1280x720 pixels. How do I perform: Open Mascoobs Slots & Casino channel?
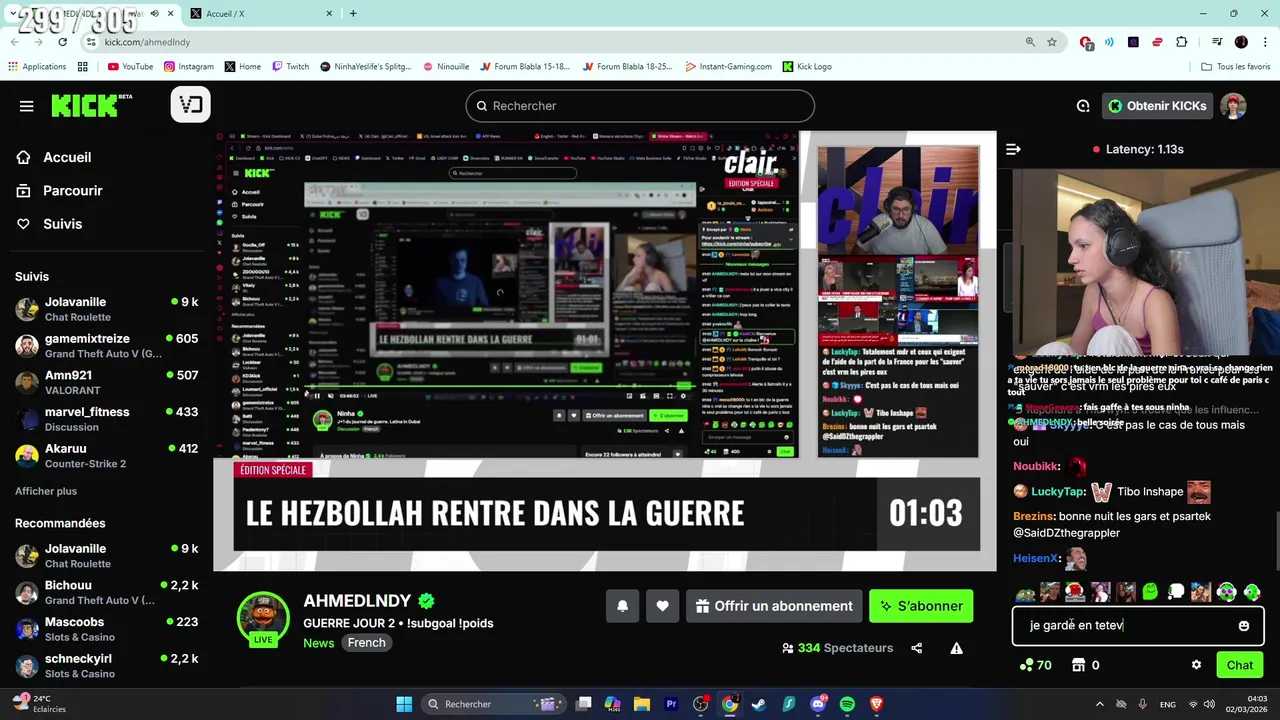pos(106,629)
